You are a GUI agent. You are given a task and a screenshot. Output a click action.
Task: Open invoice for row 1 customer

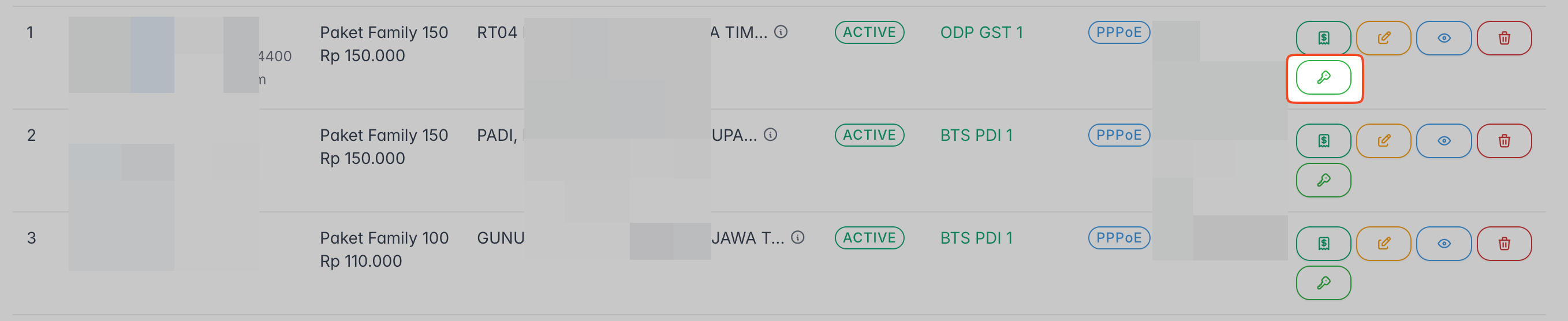[x=1323, y=38]
